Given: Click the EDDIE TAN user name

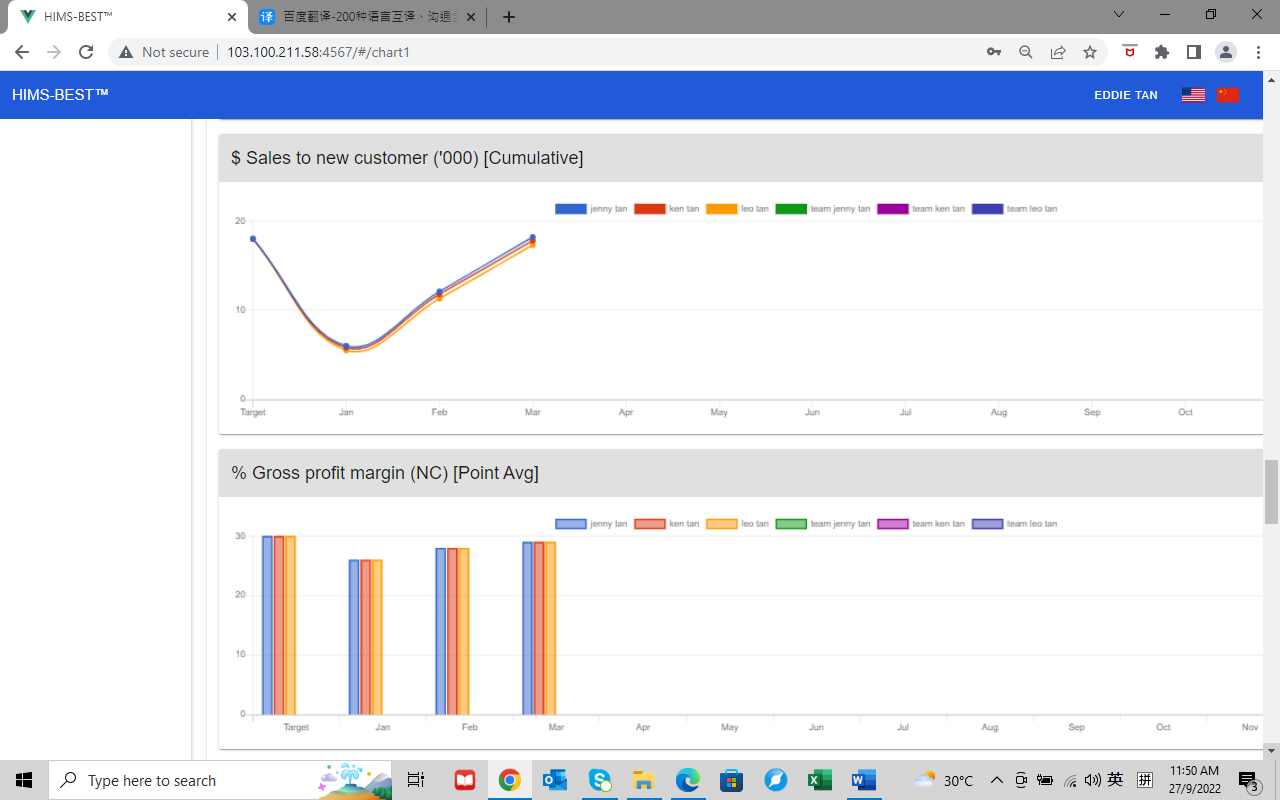Looking at the screenshot, I should click(1125, 95).
